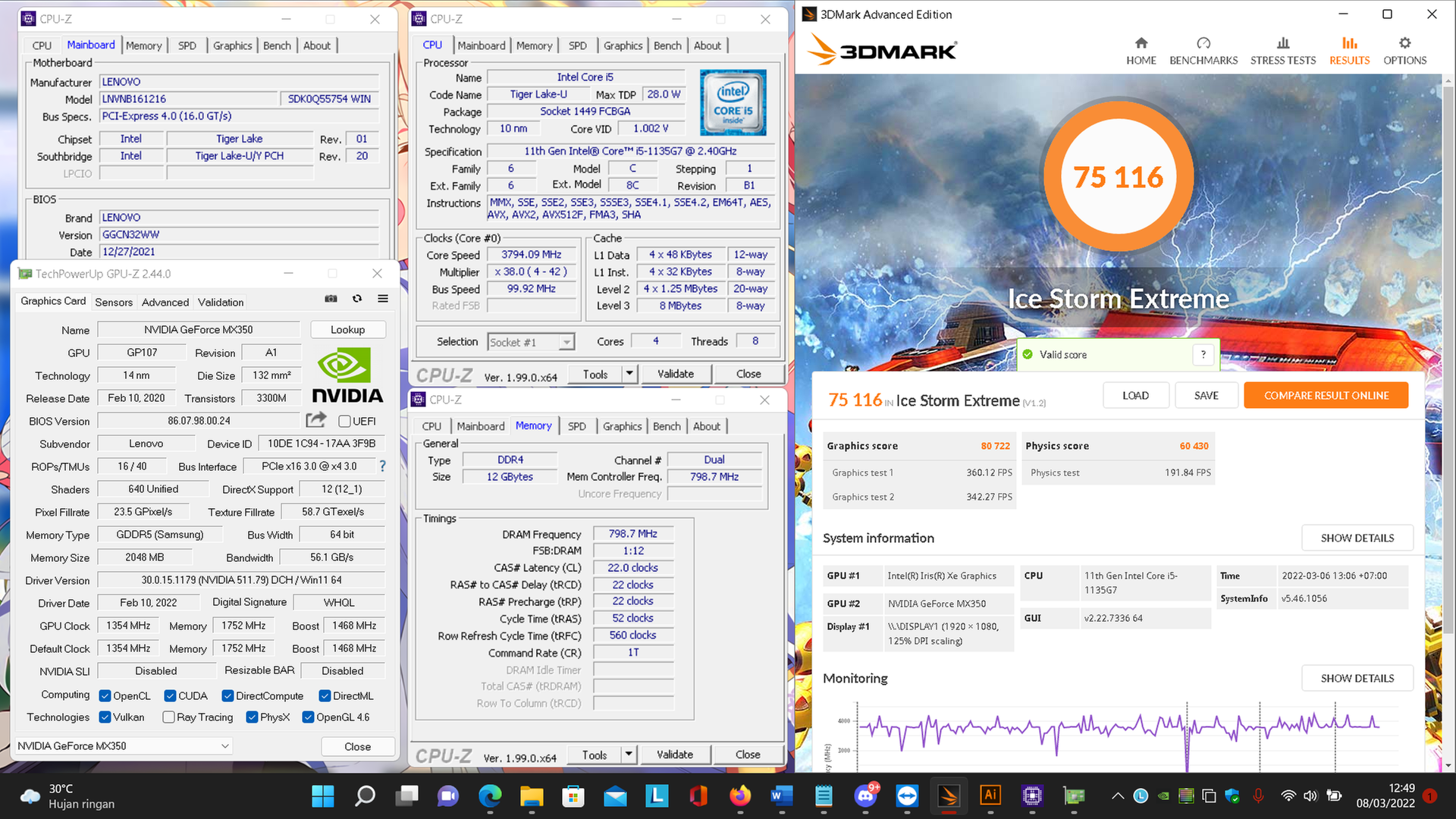Click LOAD button in 3DMark
This screenshot has width=1456, height=819.
click(x=1135, y=395)
